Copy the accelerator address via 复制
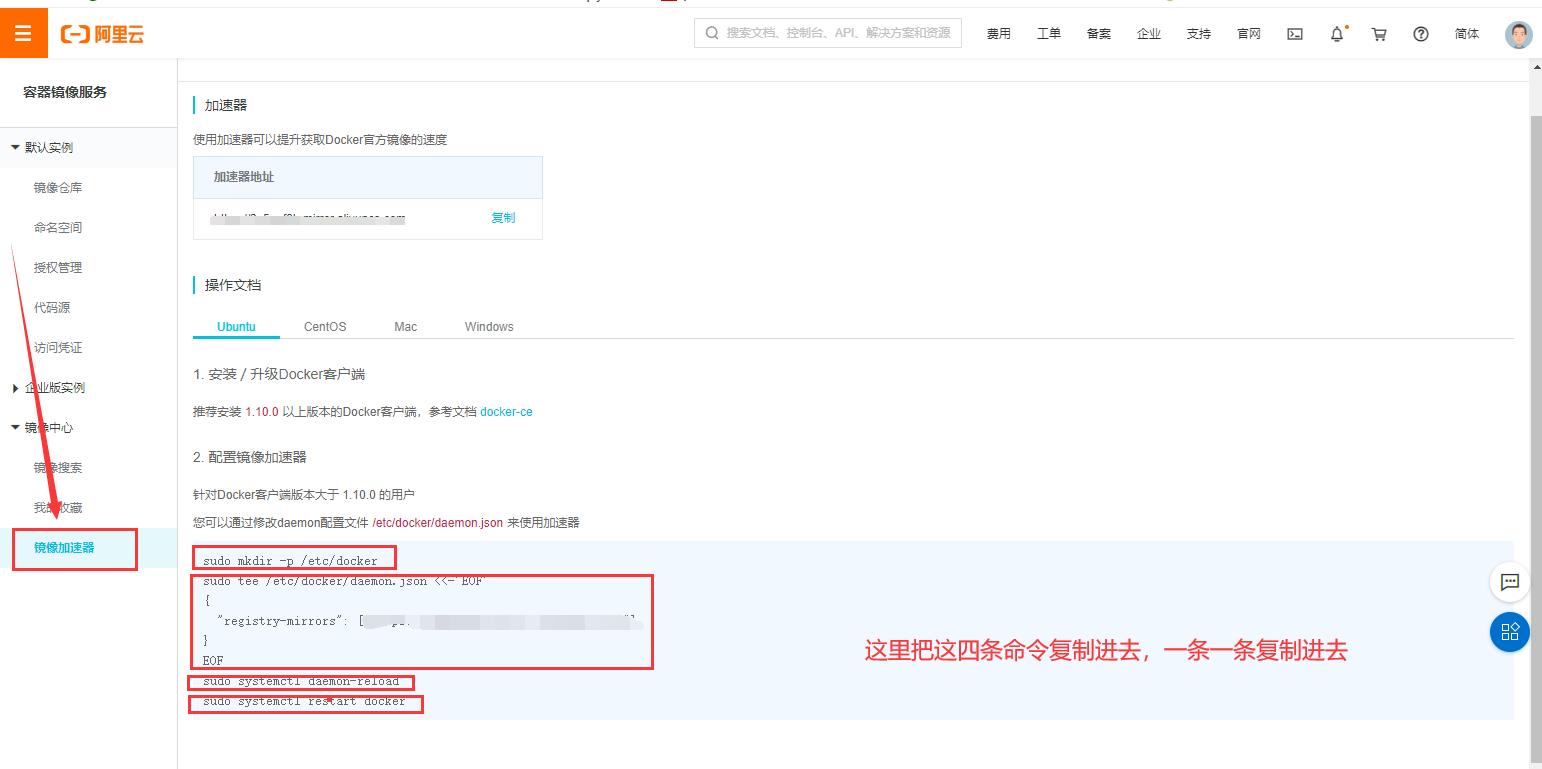 [x=503, y=217]
